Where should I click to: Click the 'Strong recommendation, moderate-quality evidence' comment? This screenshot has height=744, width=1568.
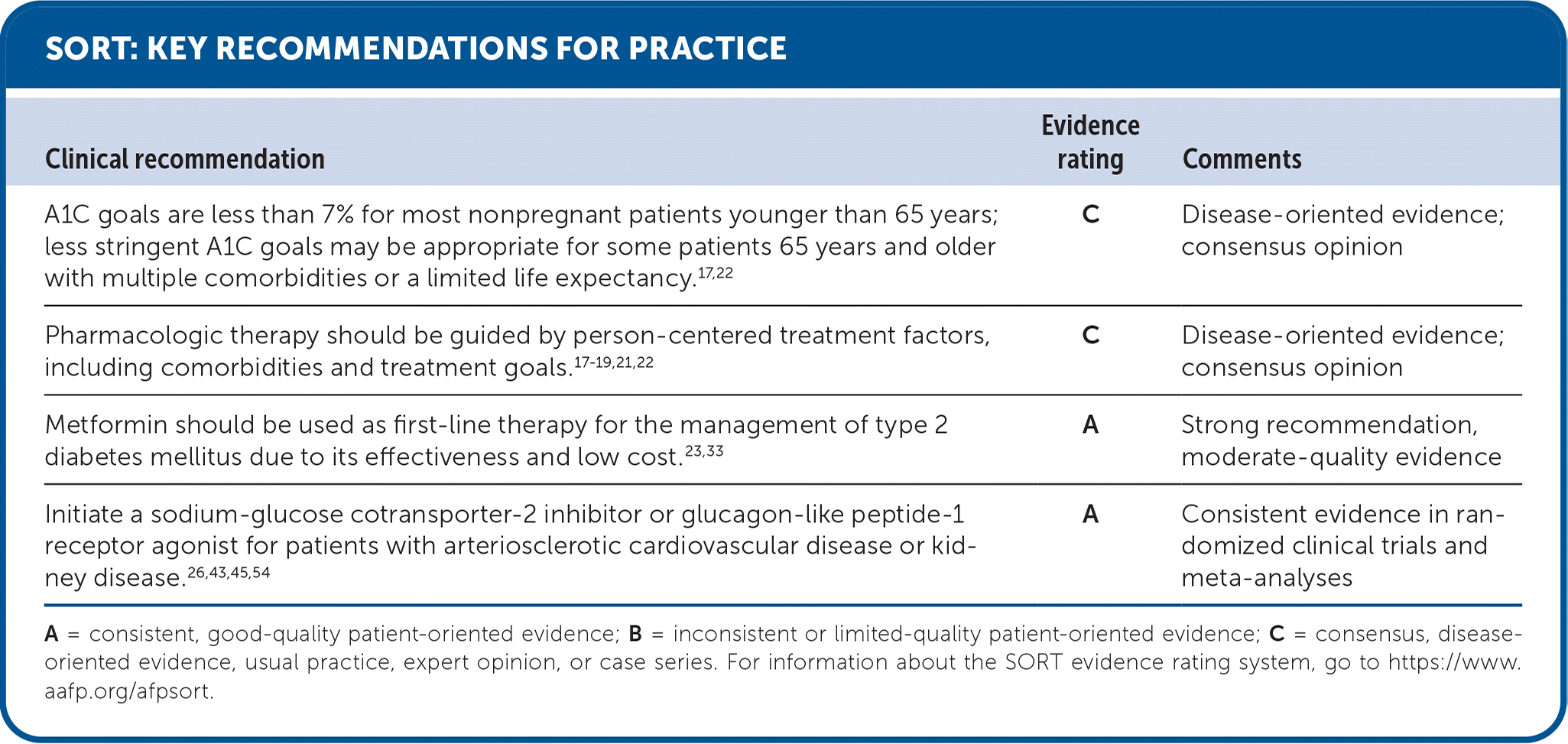[1341, 440]
